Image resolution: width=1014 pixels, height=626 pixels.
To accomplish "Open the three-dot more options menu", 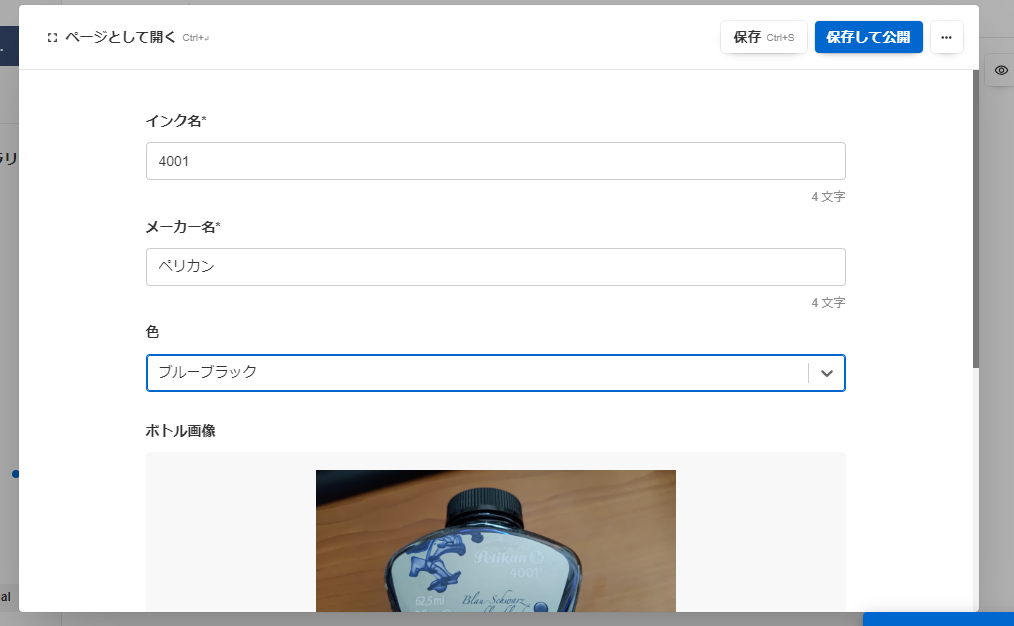I will click(x=947, y=37).
